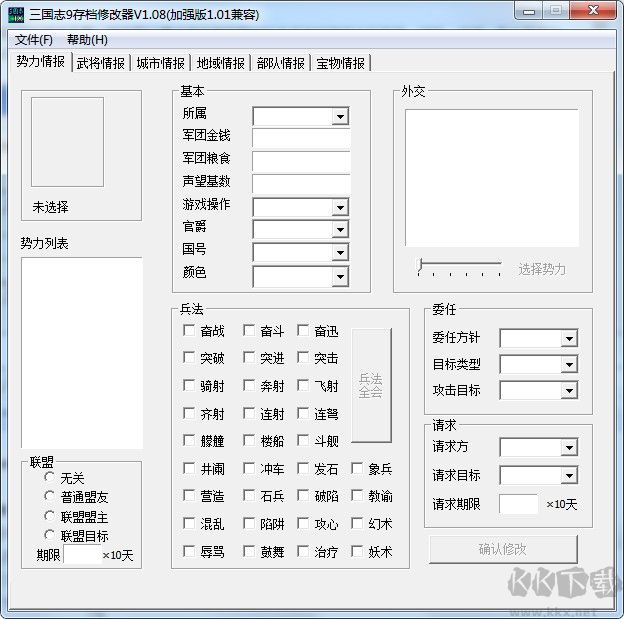This screenshot has width=624, height=619.
Task: Switch to the 城市情报 tab
Action: click(161, 63)
